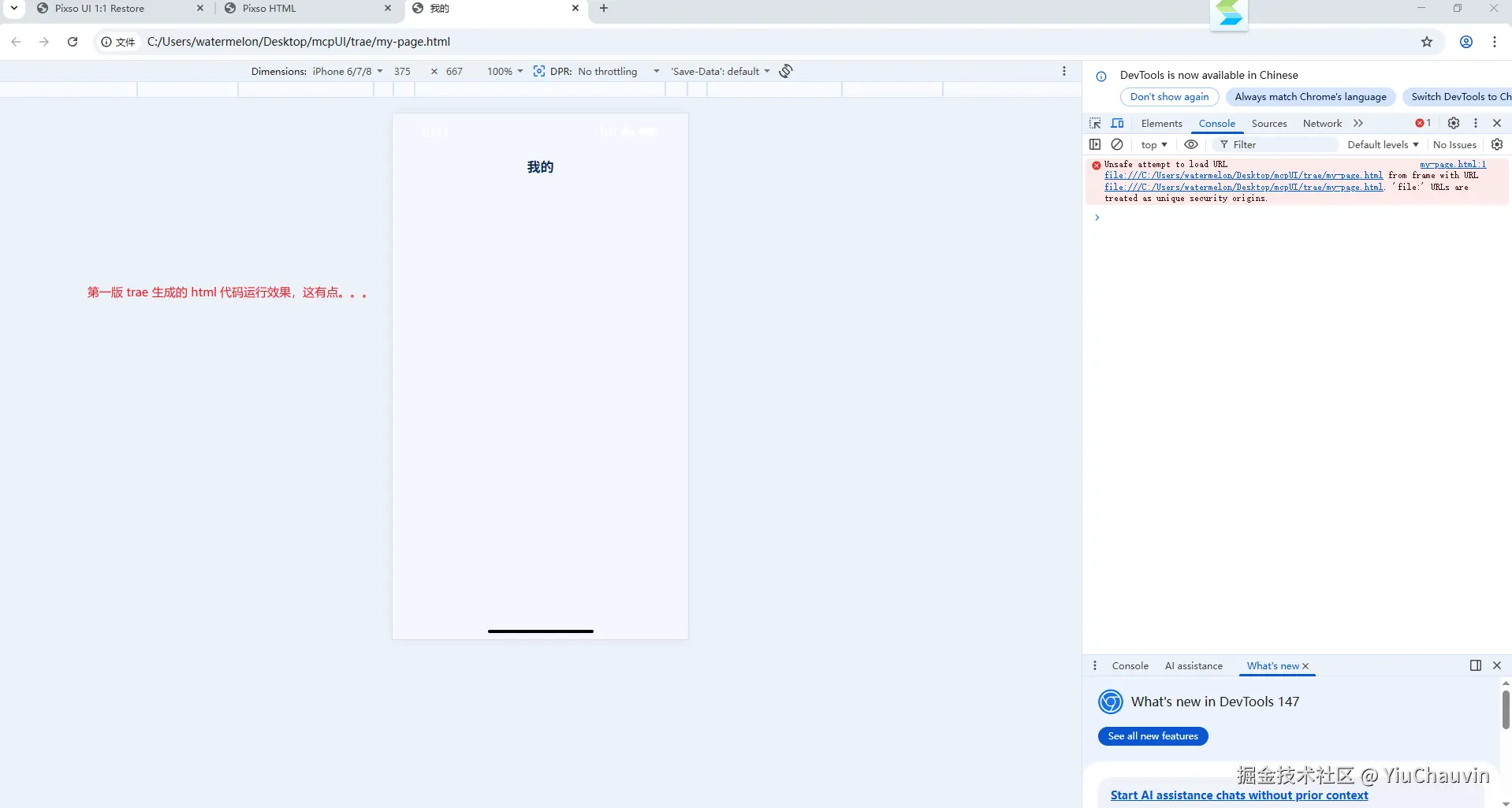The image size is (1512, 808).
Task: Open the iPhone 6/7/8 device dropdown
Action: [345, 71]
